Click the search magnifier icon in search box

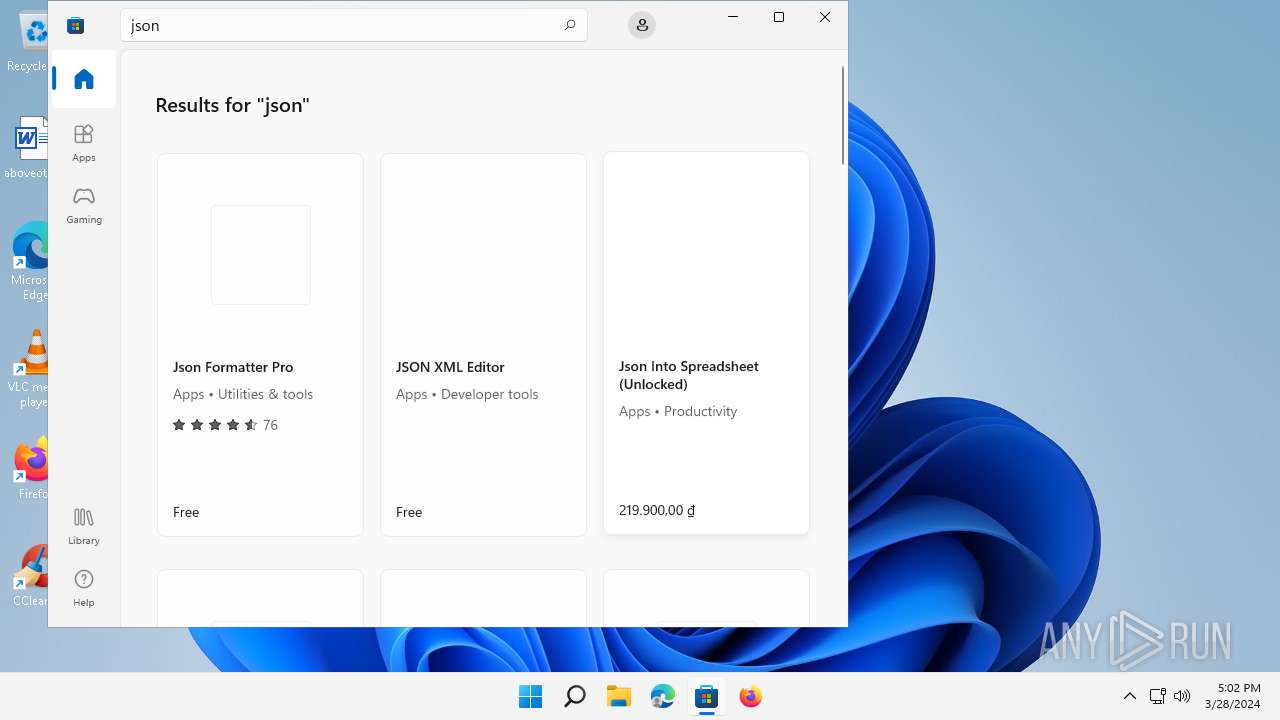[x=569, y=25]
